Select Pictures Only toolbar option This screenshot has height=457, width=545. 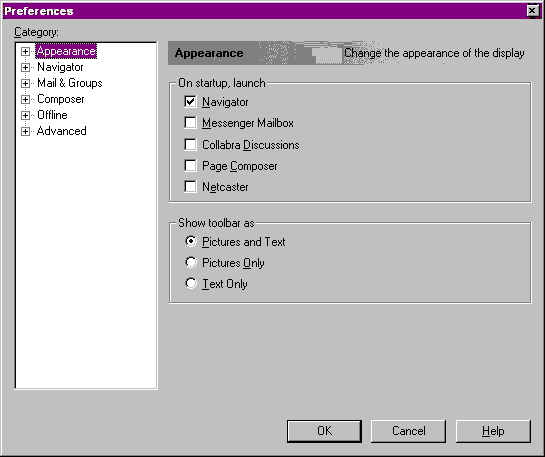coord(191,262)
